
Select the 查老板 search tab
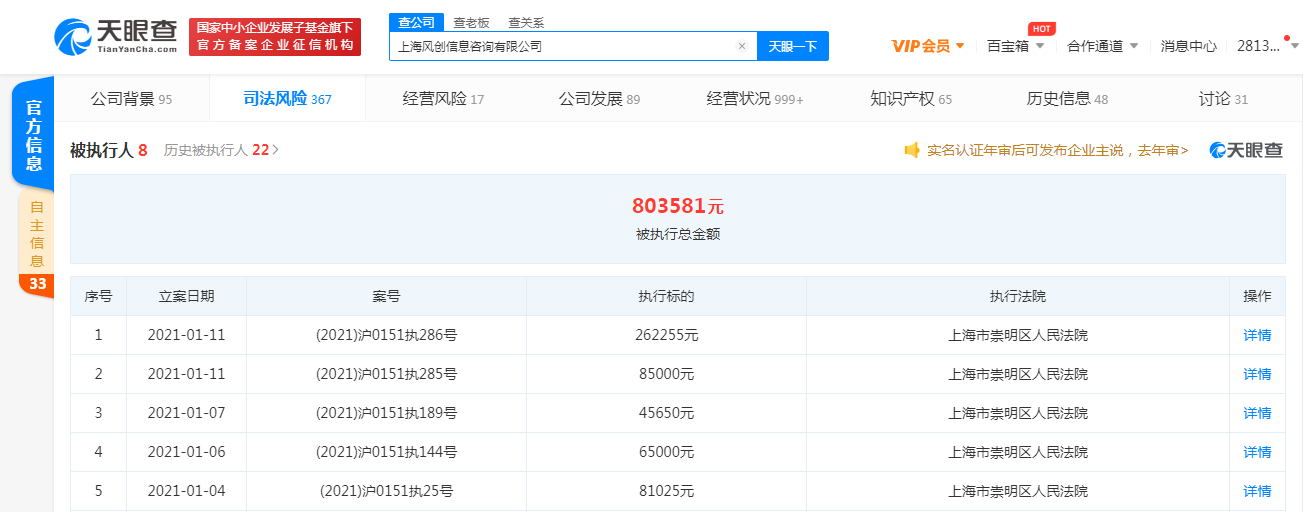tap(471, 22)
